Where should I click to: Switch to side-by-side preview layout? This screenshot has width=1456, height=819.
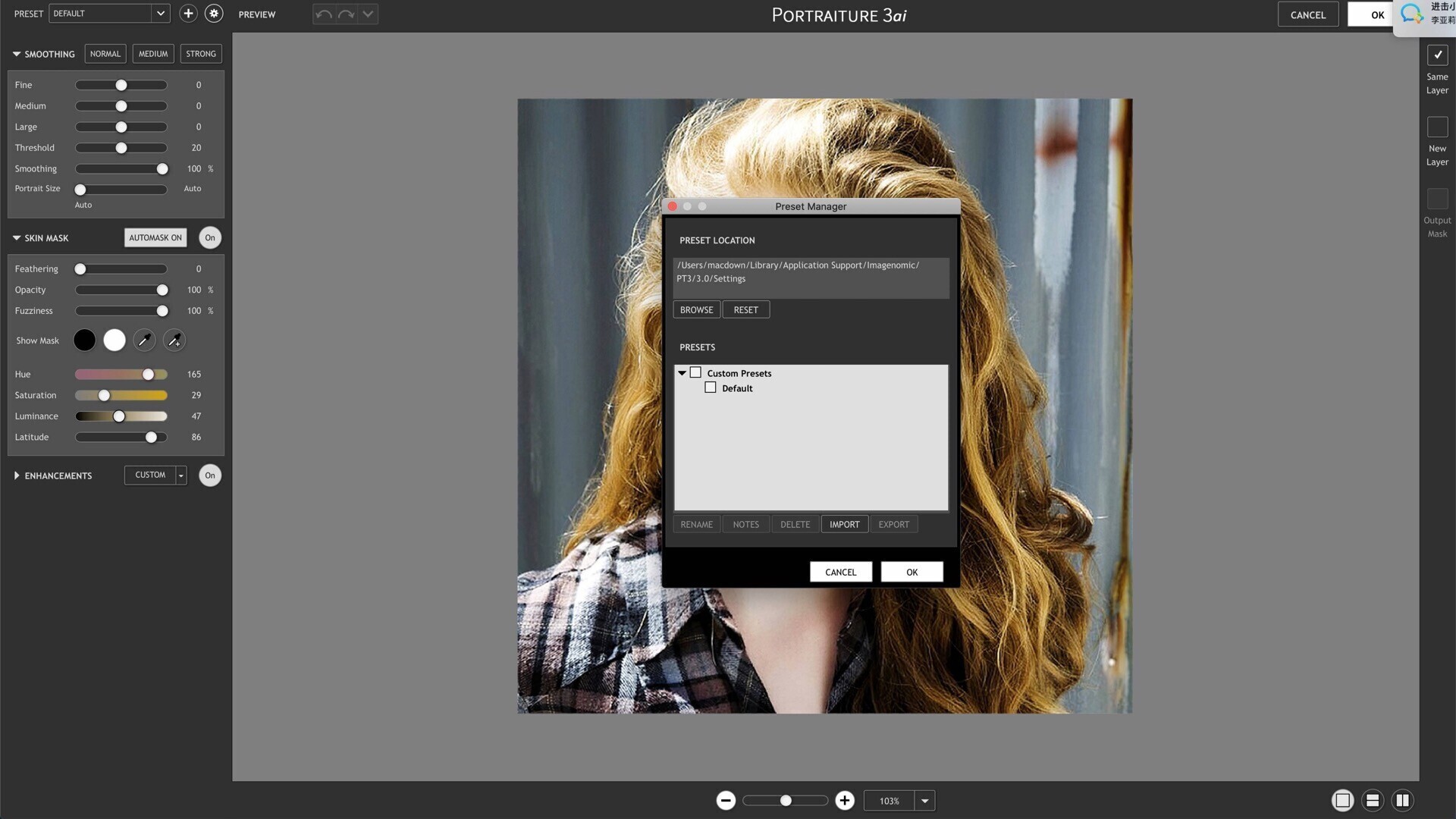1402,801
